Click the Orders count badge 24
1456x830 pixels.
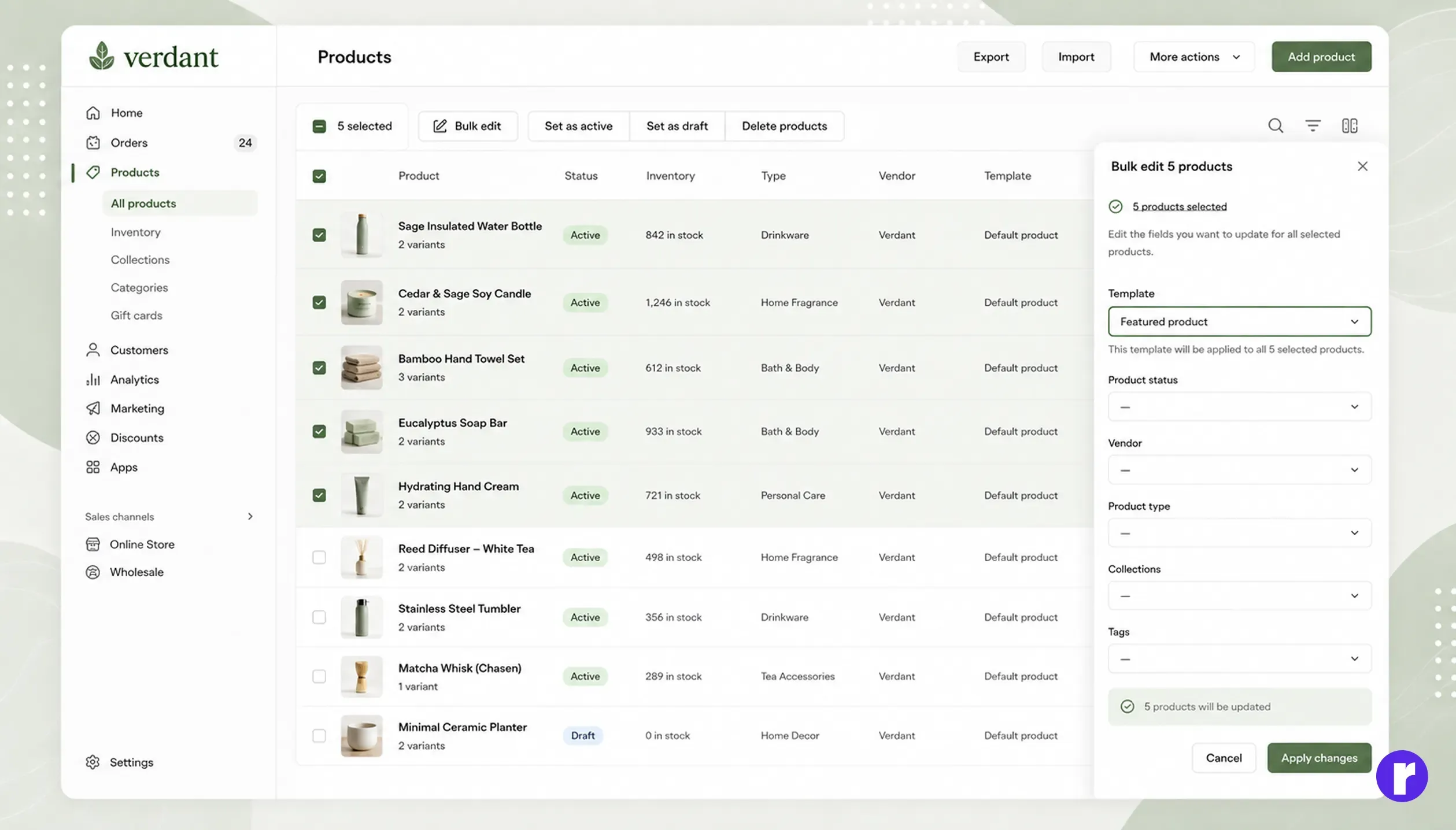point(245,143)
